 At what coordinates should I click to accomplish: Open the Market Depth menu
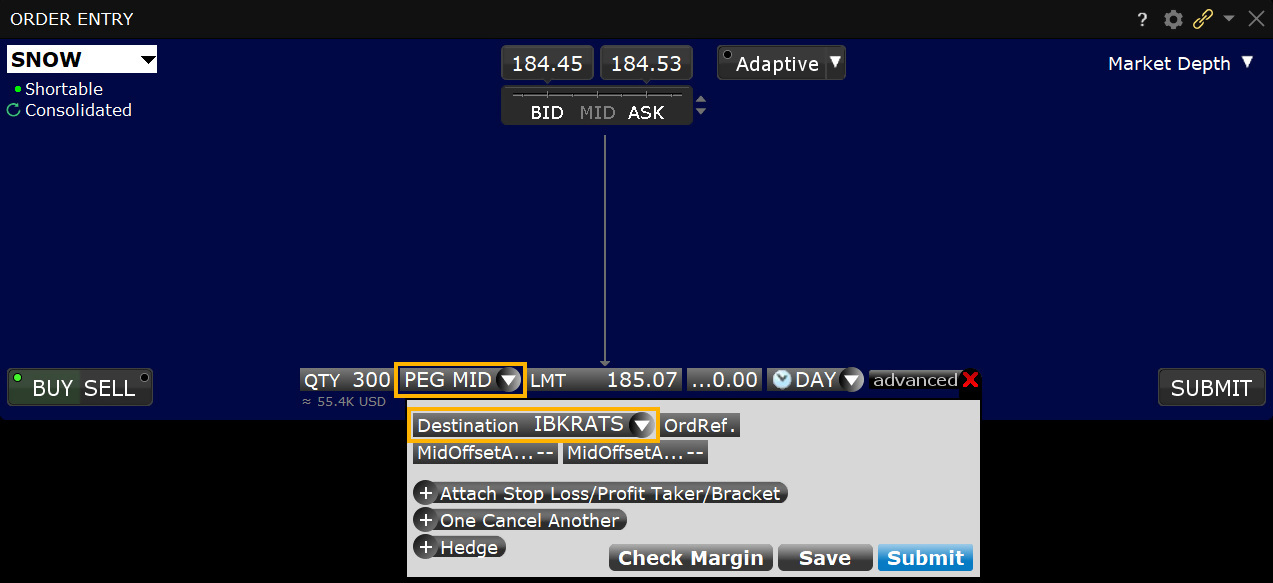click(x=1180, y=63)
